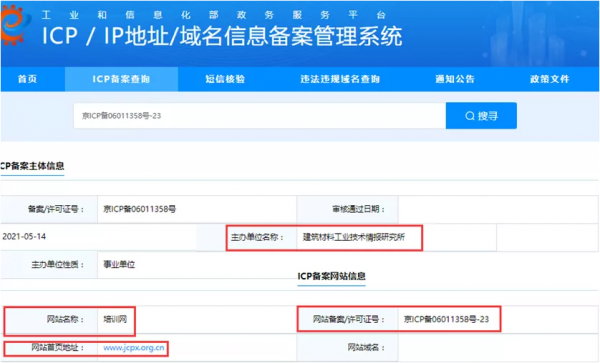Click the 主办单位名称 label
The width and height of the screenshot is (600, 363).
tap(258, 237)
